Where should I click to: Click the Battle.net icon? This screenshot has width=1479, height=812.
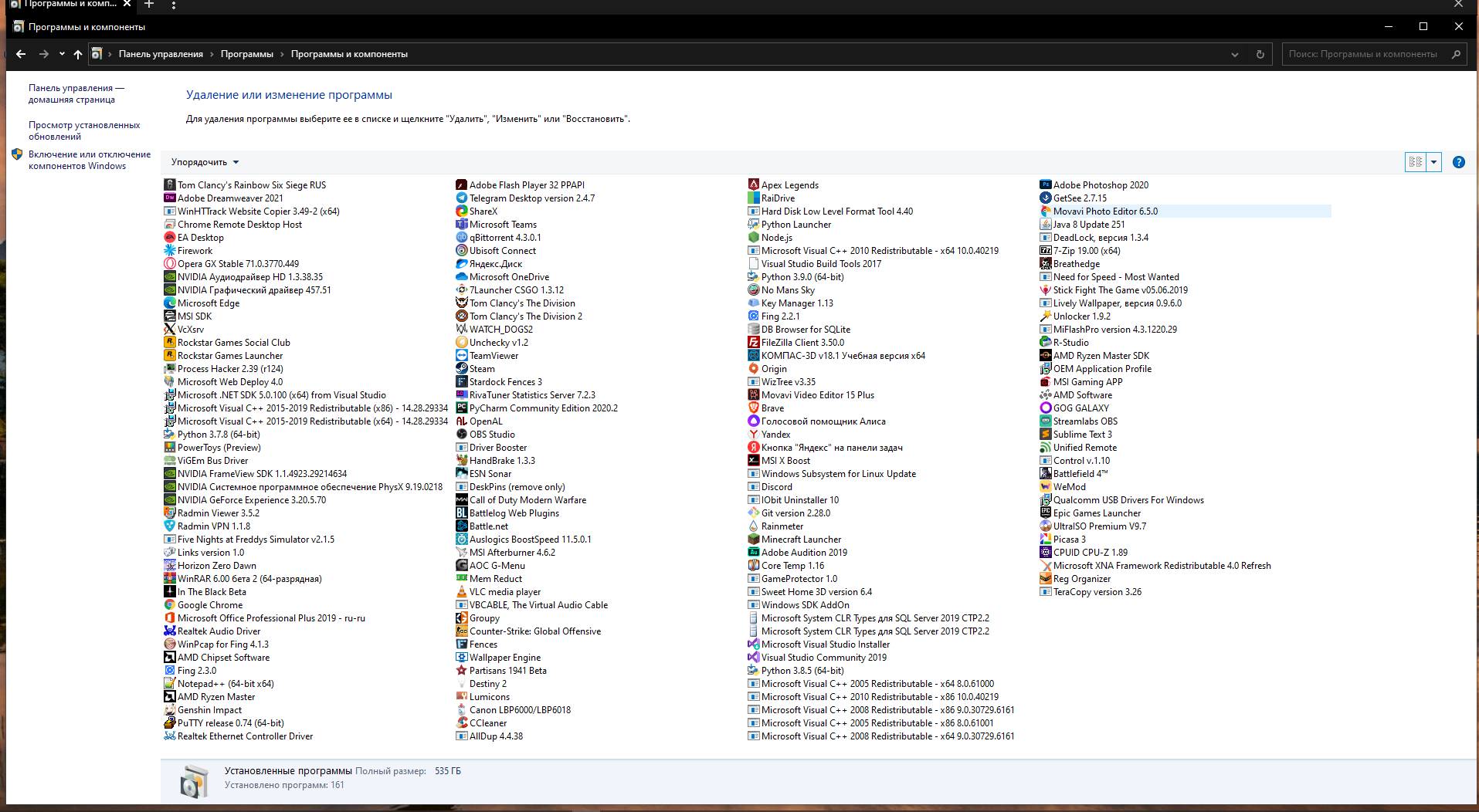(x=462, y=526)
